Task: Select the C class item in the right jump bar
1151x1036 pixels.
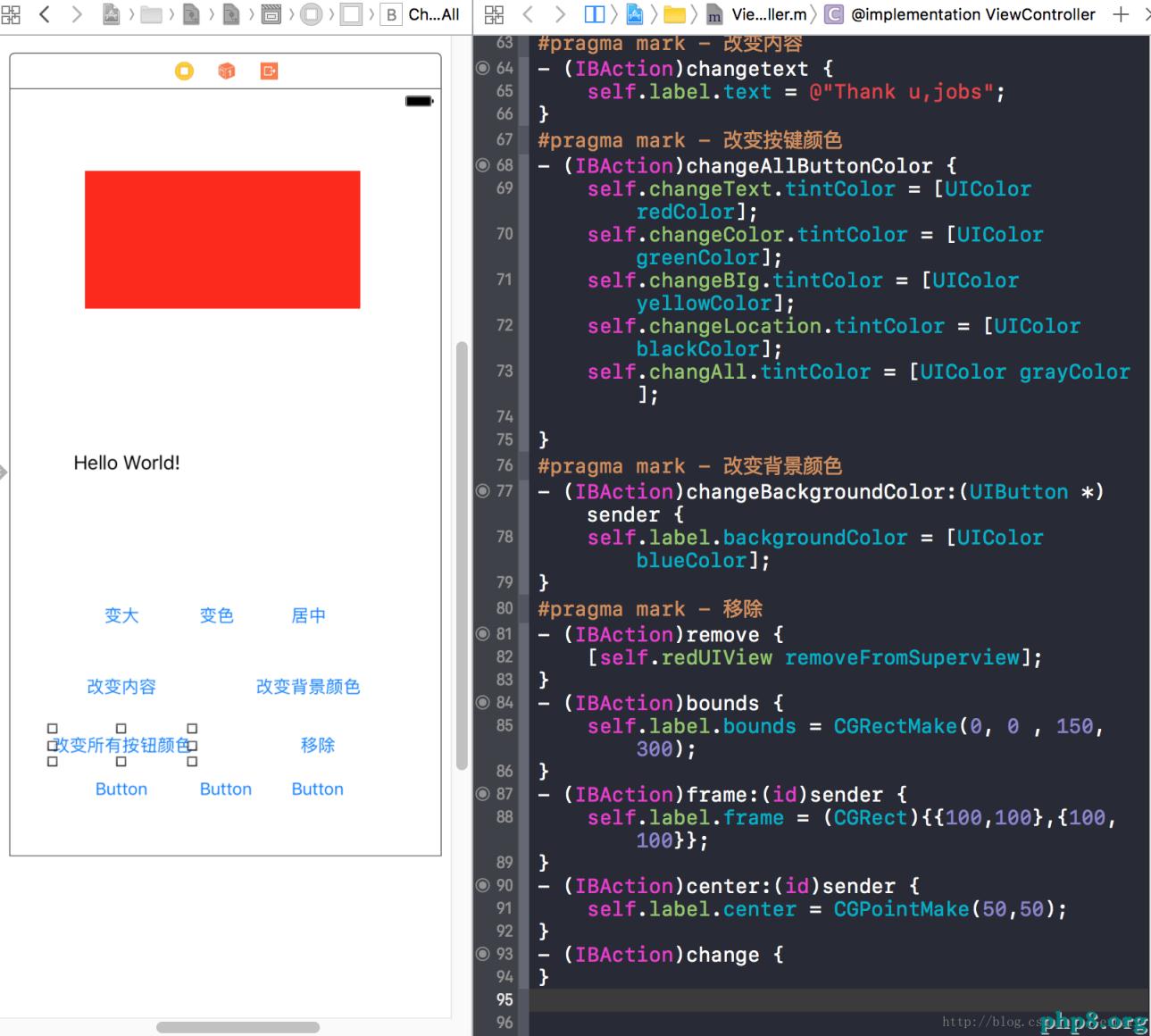Action: tap(836, 14)
